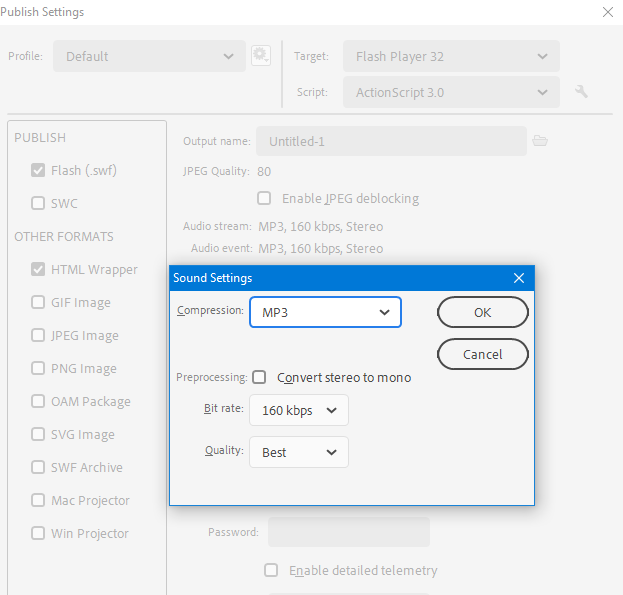Enable SWC publish checkbox
Image resolution: width=623 pixels, height=595 pixels.
38,203
